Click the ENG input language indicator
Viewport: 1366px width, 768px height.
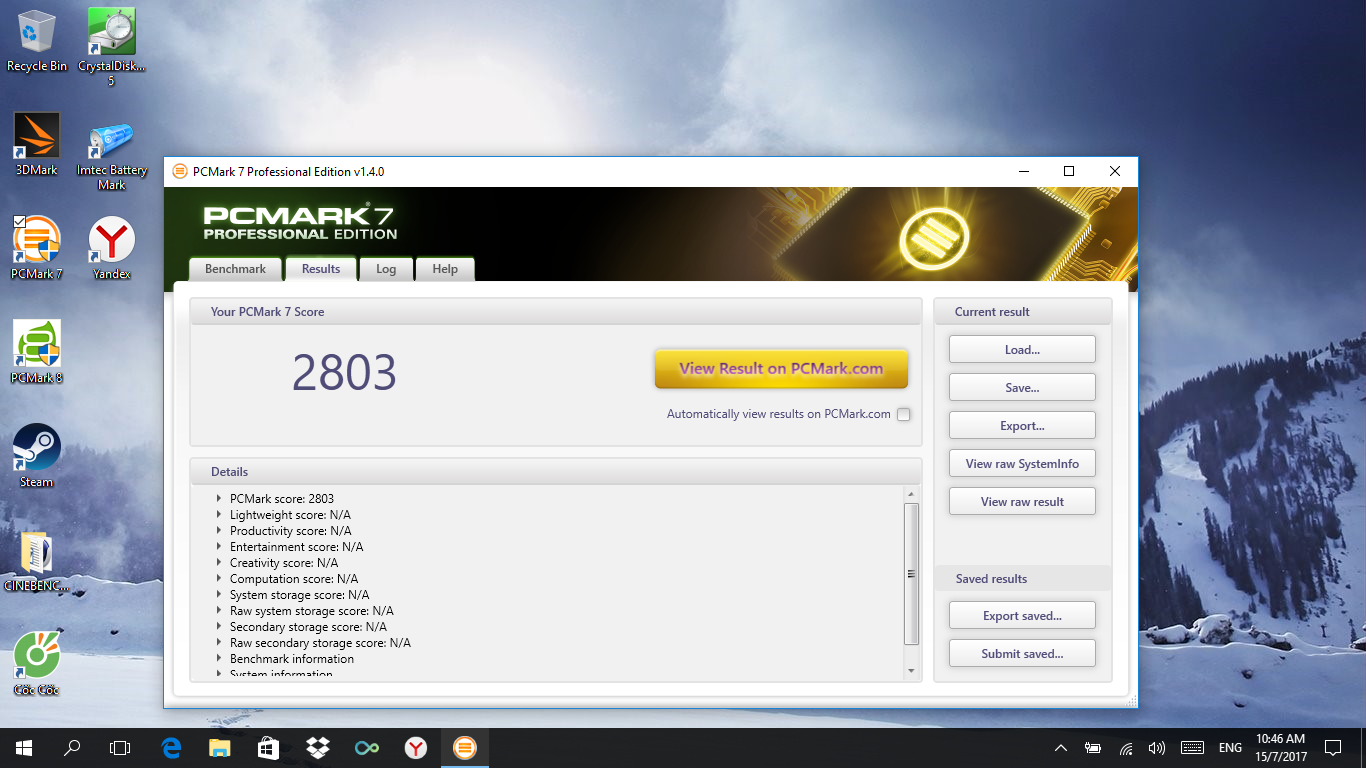pos(1230,748)
